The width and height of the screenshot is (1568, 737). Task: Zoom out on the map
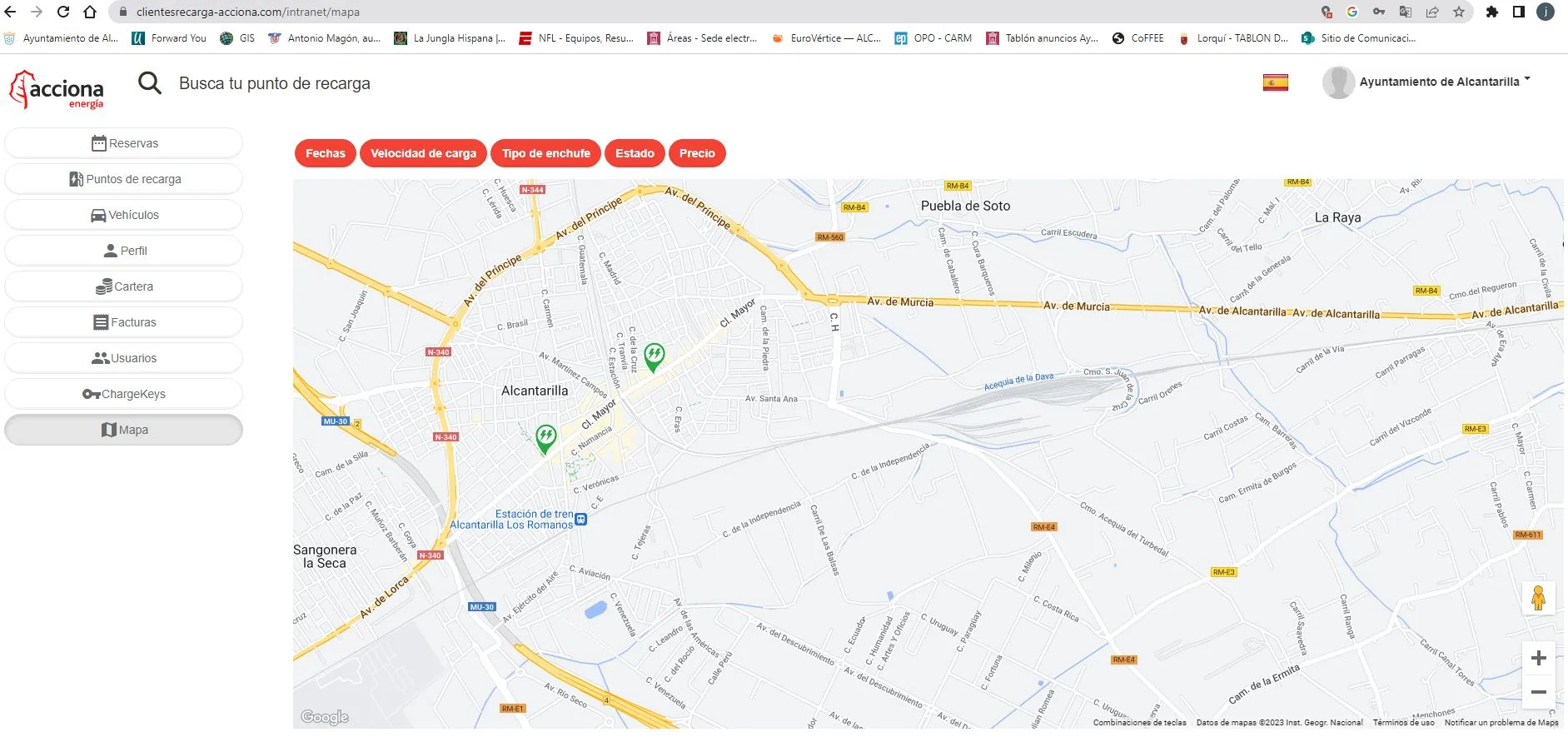point(1538,692)
